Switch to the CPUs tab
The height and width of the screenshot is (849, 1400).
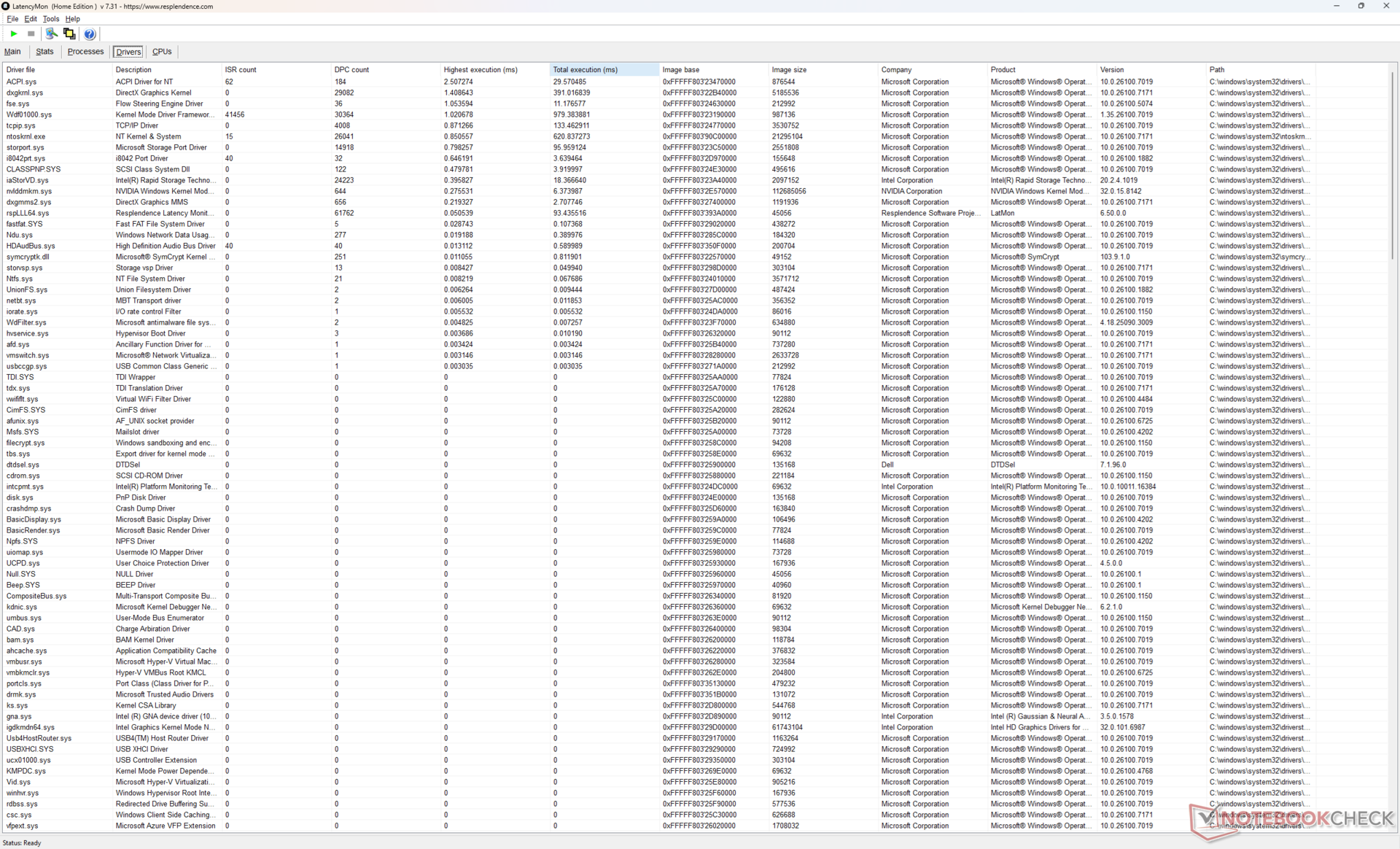162,52
